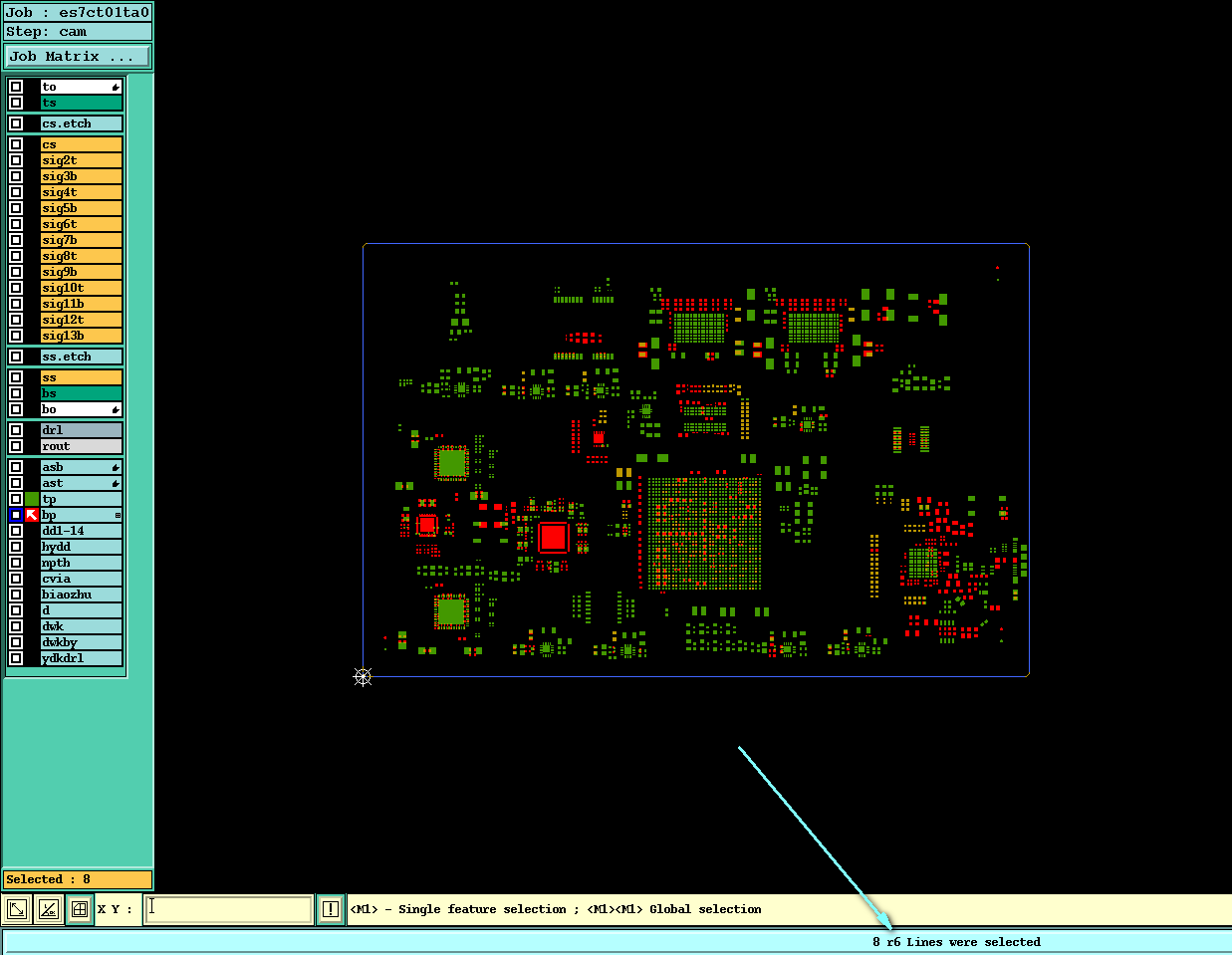
Task: Click in the X Y coordinate input field
Action: (228, 909)
